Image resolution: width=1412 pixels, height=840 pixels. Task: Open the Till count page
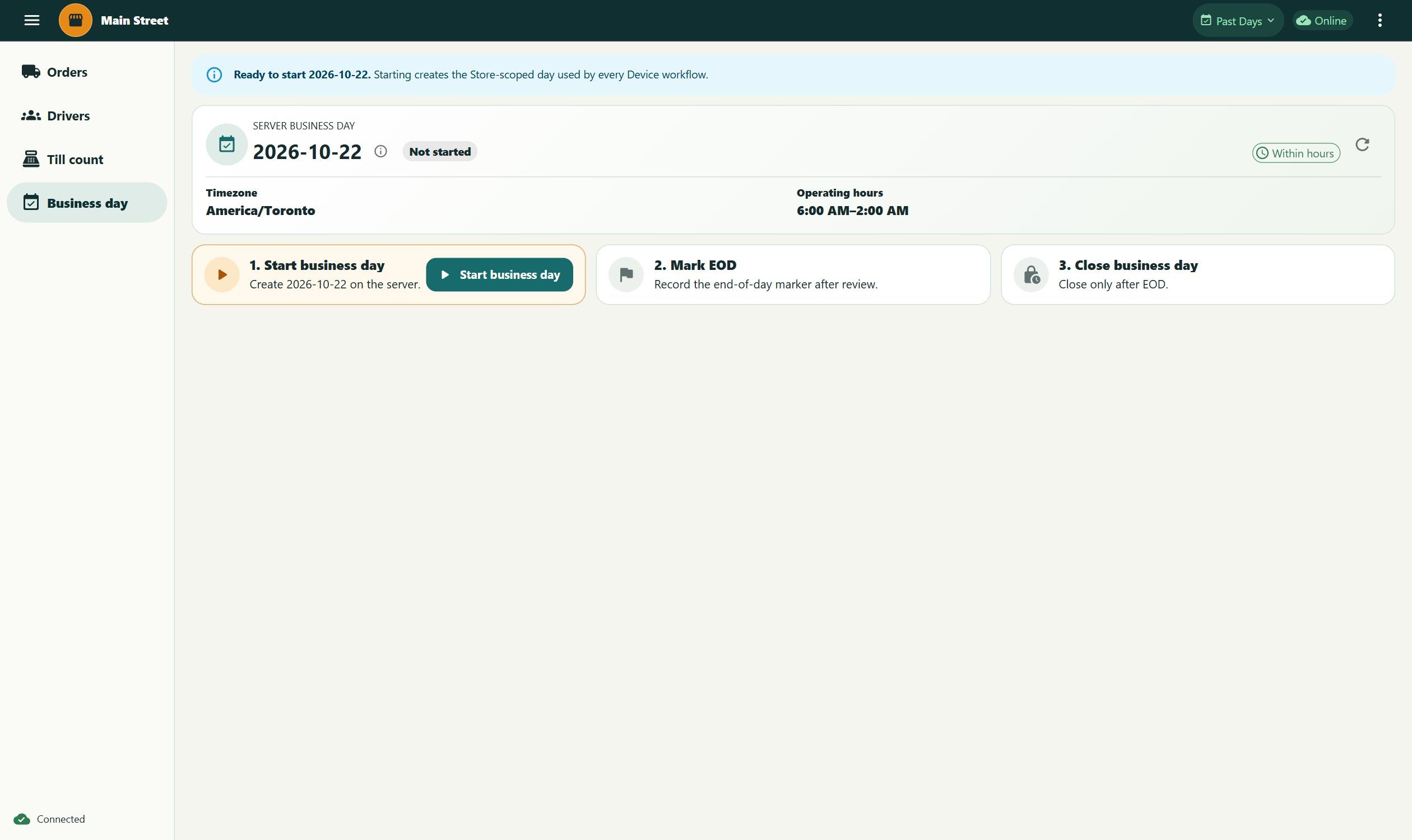click(x=87, y=159)
